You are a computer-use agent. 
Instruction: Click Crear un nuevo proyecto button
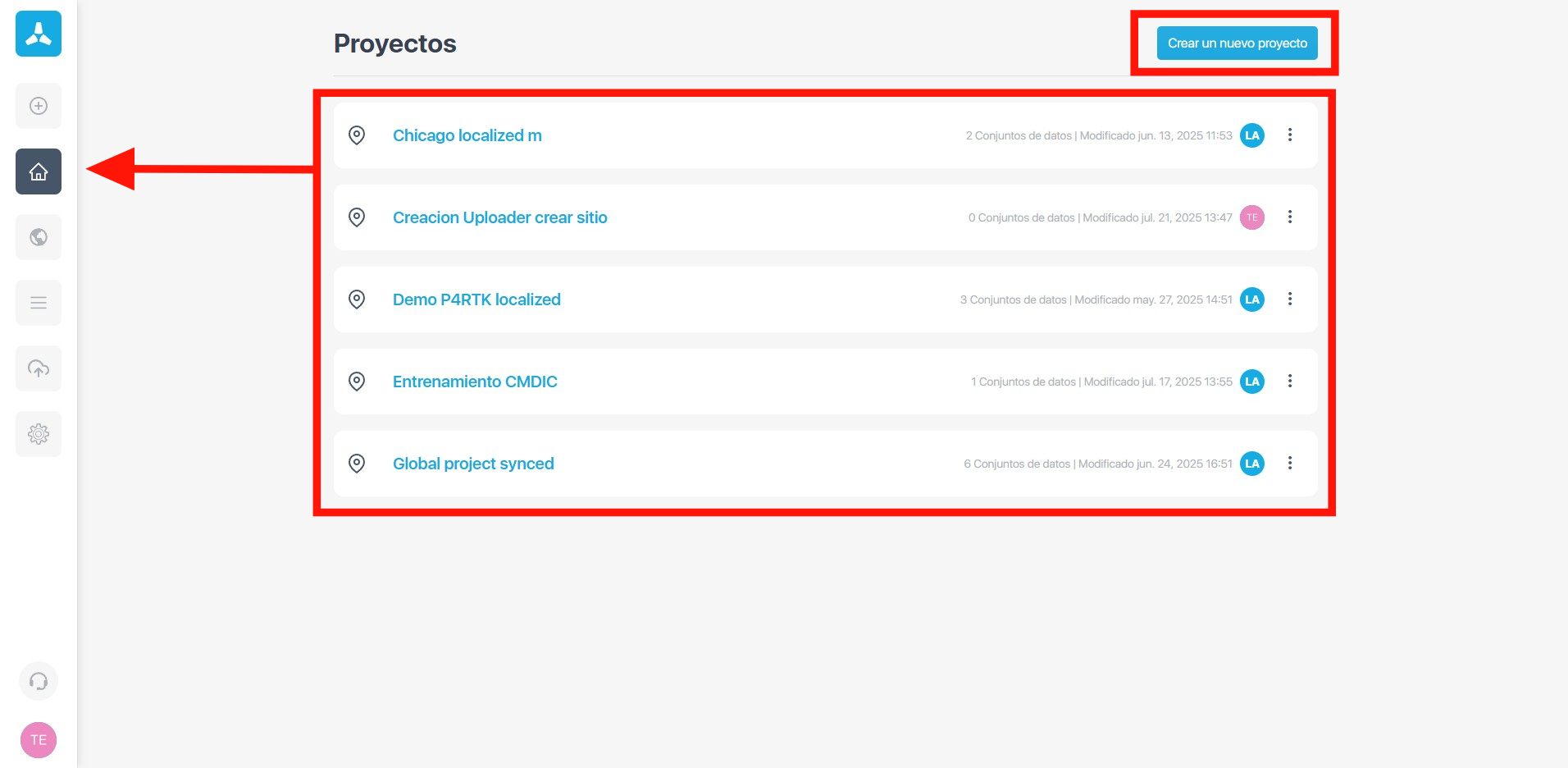1237,43
